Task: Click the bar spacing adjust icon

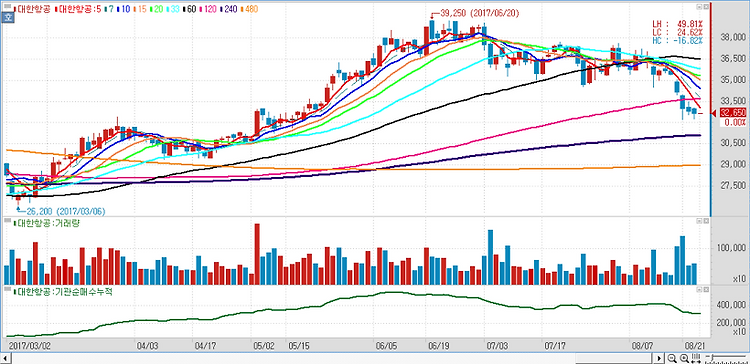Action: 696,358
